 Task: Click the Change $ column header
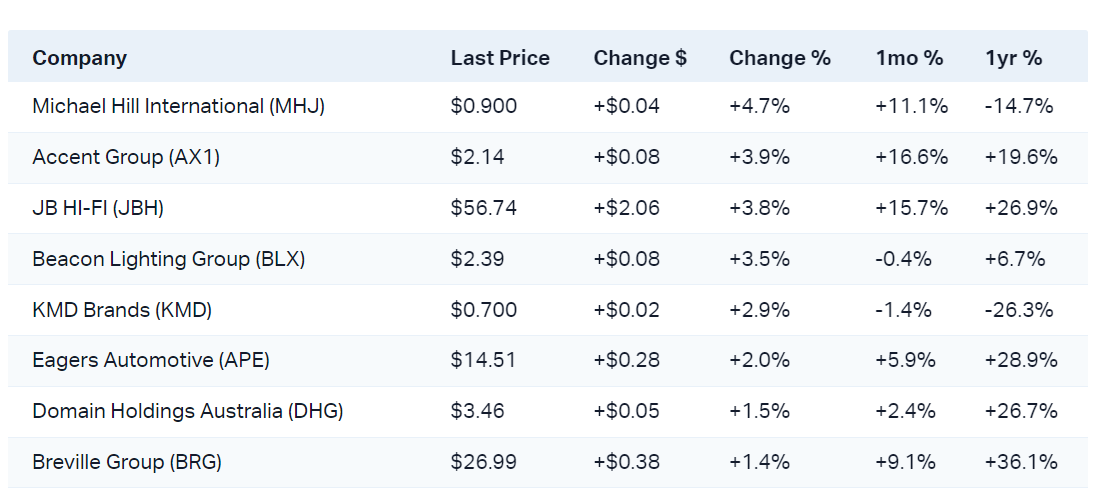pos(640,58)
